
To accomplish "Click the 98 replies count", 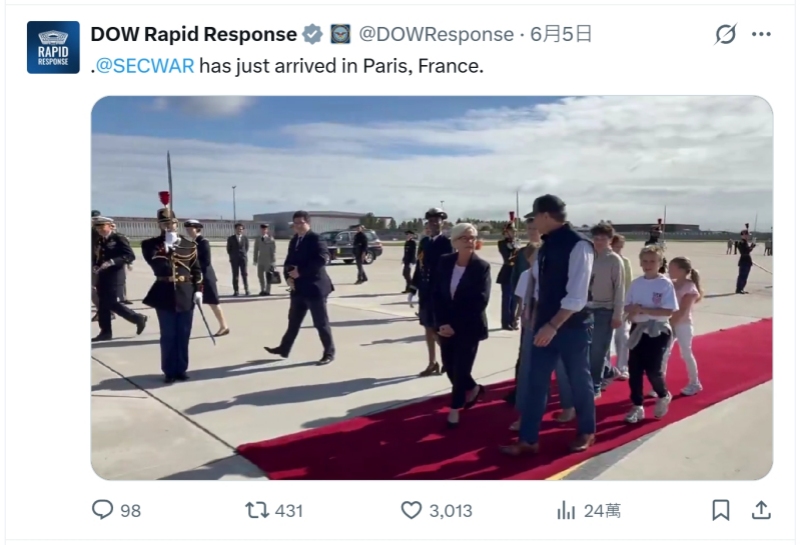I will [131, 511].
